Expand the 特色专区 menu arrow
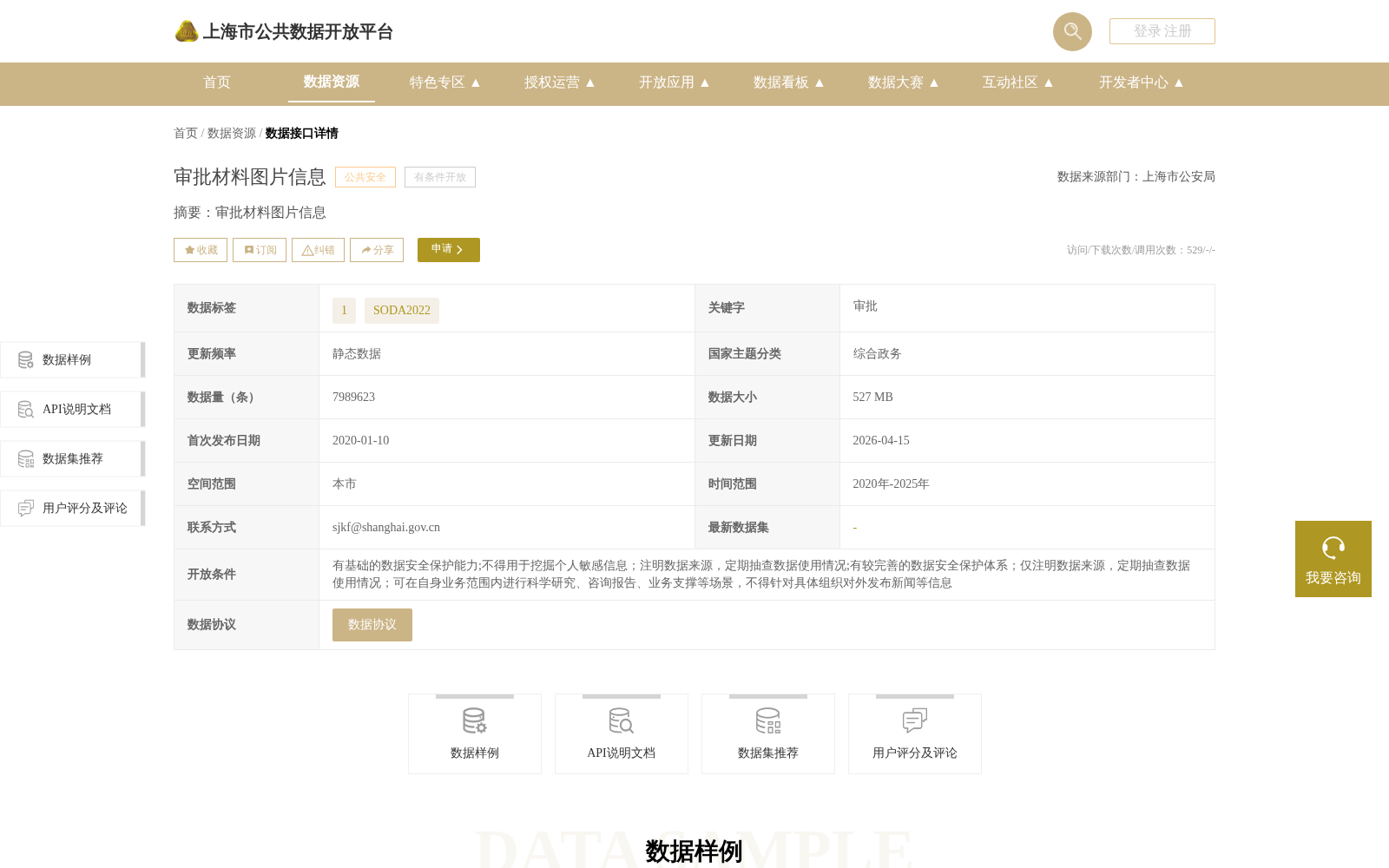The height and width of the screenshot is (868, 1389). [476, 82]
